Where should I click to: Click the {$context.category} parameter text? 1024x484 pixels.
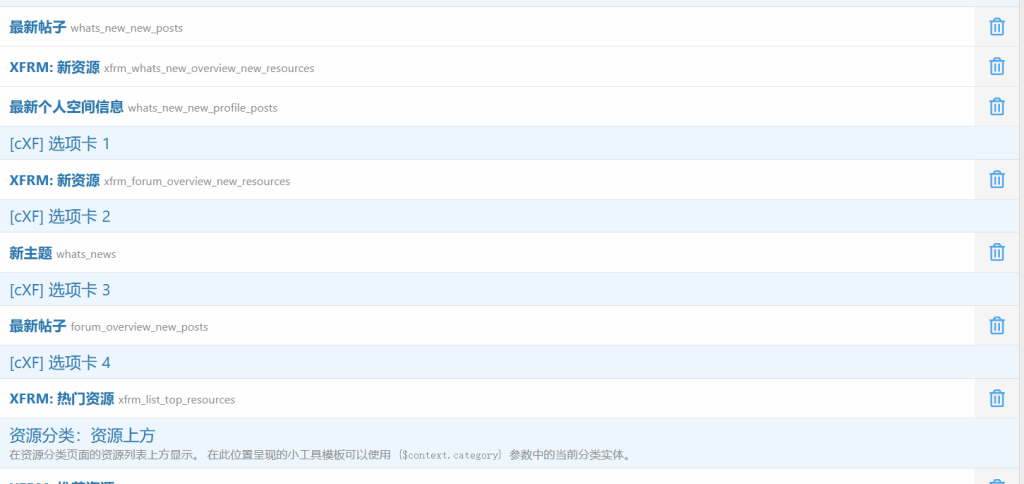click(449, 456)
